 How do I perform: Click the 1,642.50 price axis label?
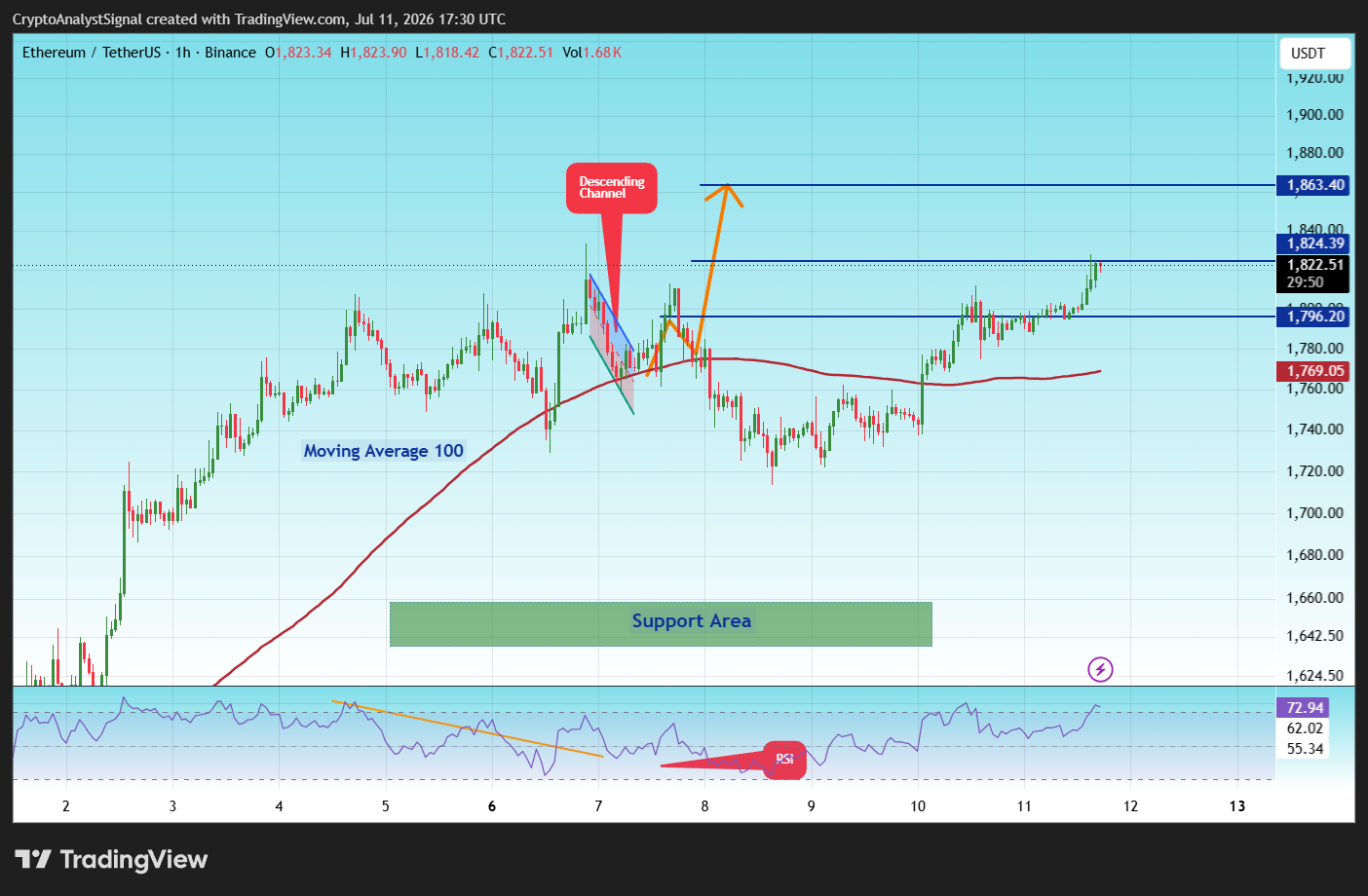click(x=1314, y=636)
